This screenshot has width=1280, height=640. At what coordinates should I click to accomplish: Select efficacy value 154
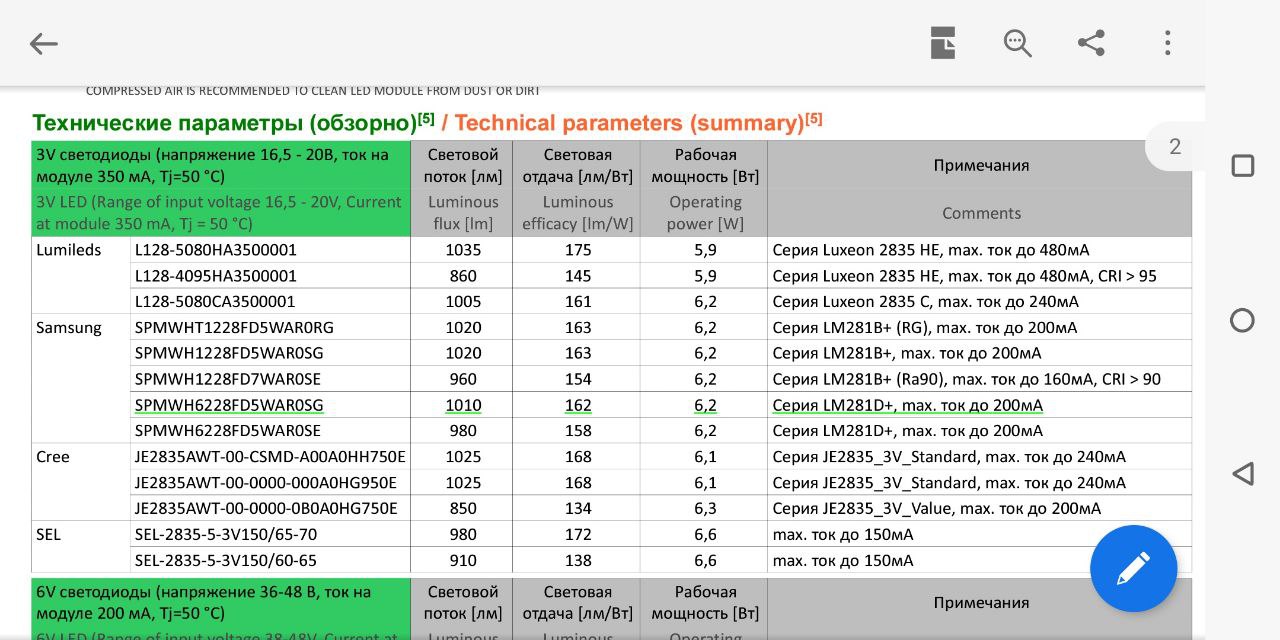[578, 379]
